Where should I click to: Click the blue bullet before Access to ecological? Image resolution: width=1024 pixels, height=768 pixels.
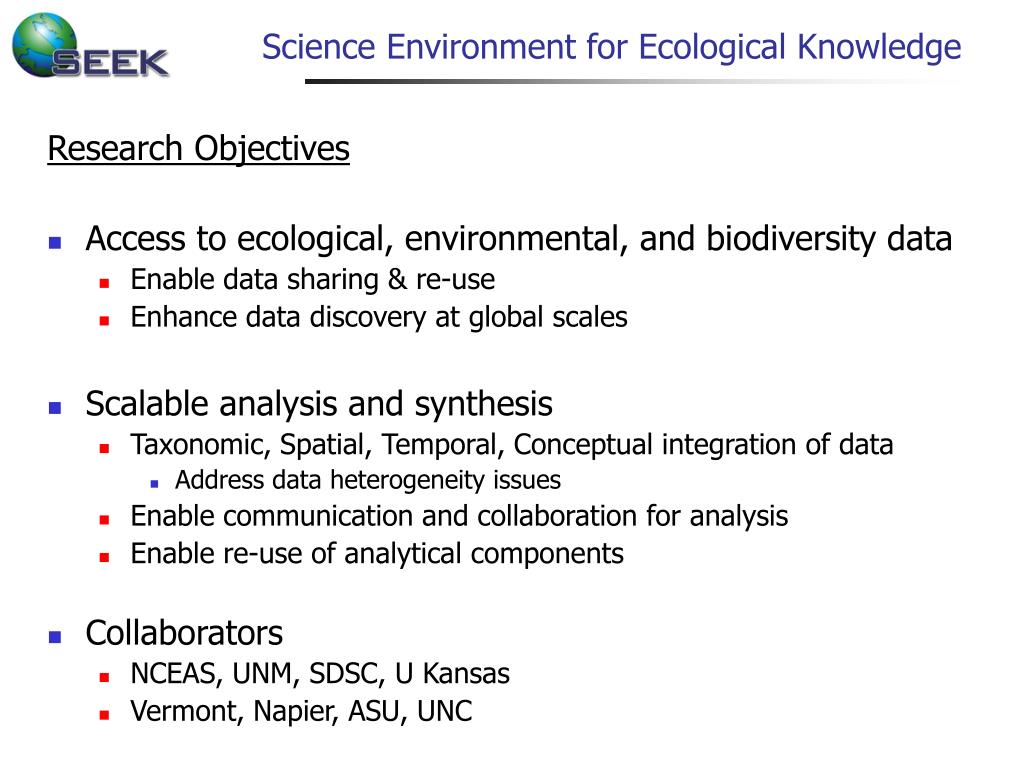[x=55, y=243]
